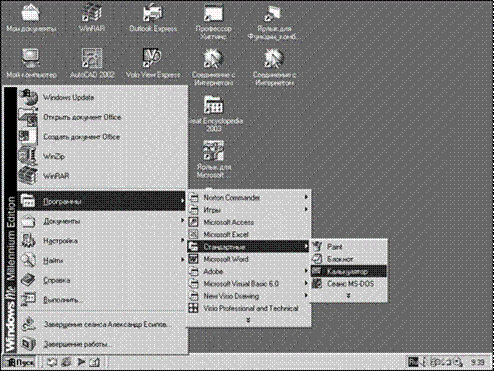Click the Windows Update globe icon
This screenshot has height=371, width=494.
(x=29, y=97)
